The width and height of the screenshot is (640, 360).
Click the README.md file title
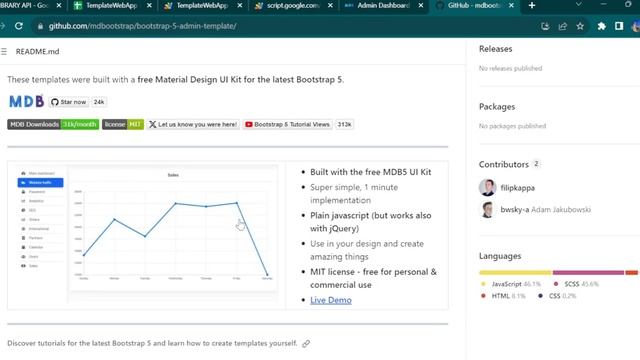38,51
